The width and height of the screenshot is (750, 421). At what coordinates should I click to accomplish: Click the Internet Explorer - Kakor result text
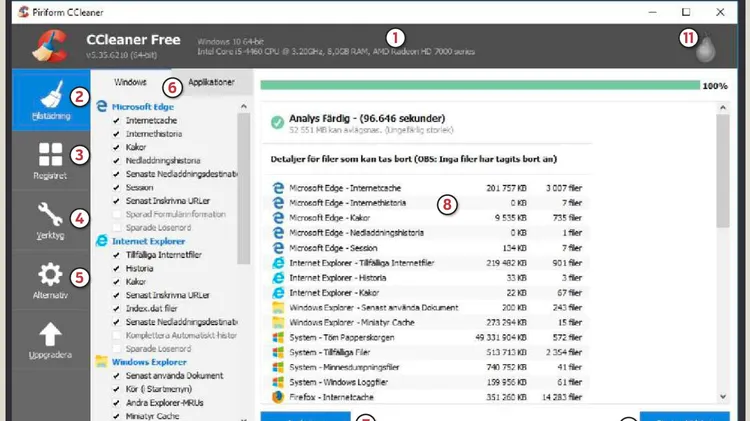click(x=334, y=292)
